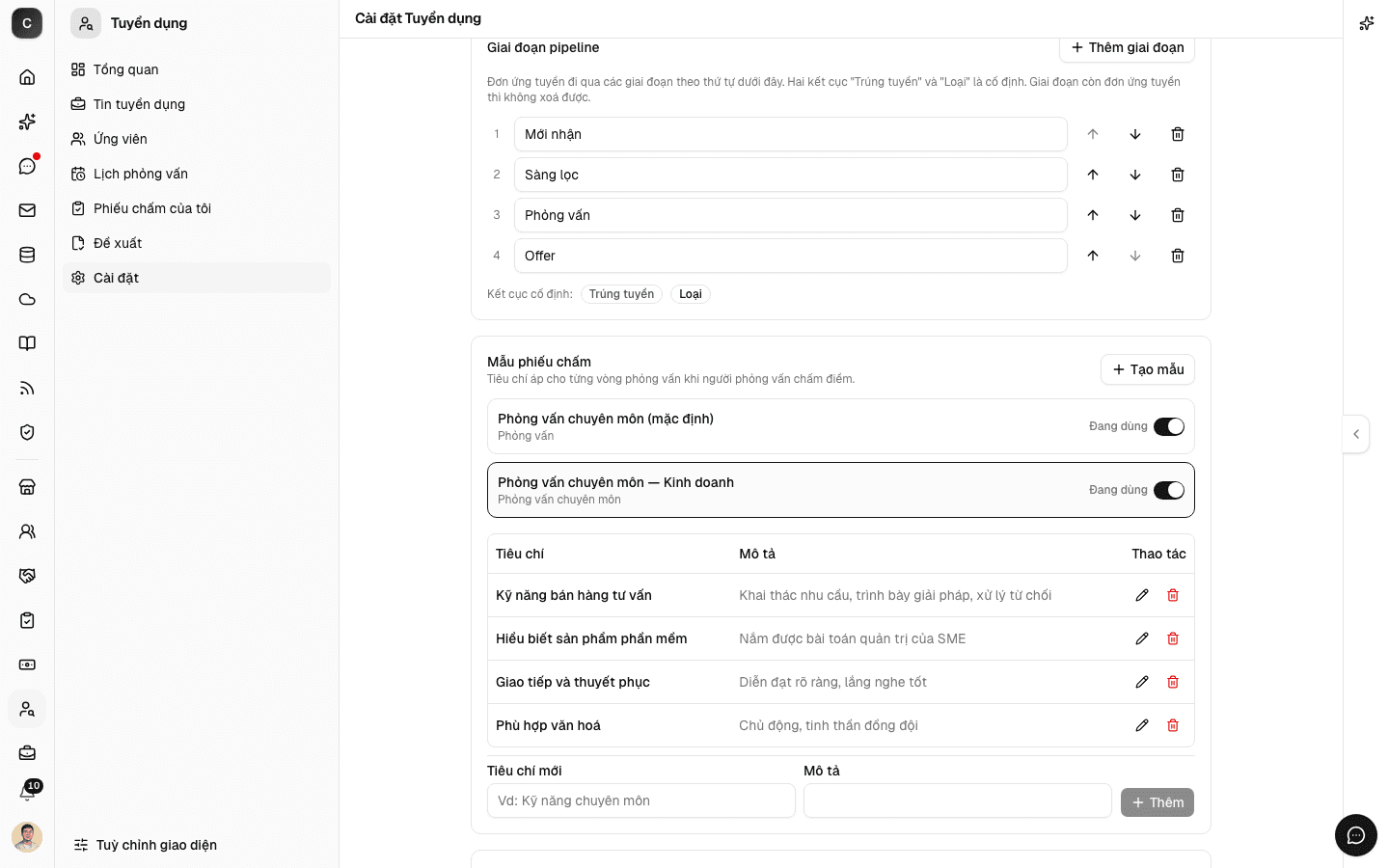Image resolution: width=1389 pixels, height=868 pixels.
Task: Click the Offer stage name field
Action: point(791,256)
